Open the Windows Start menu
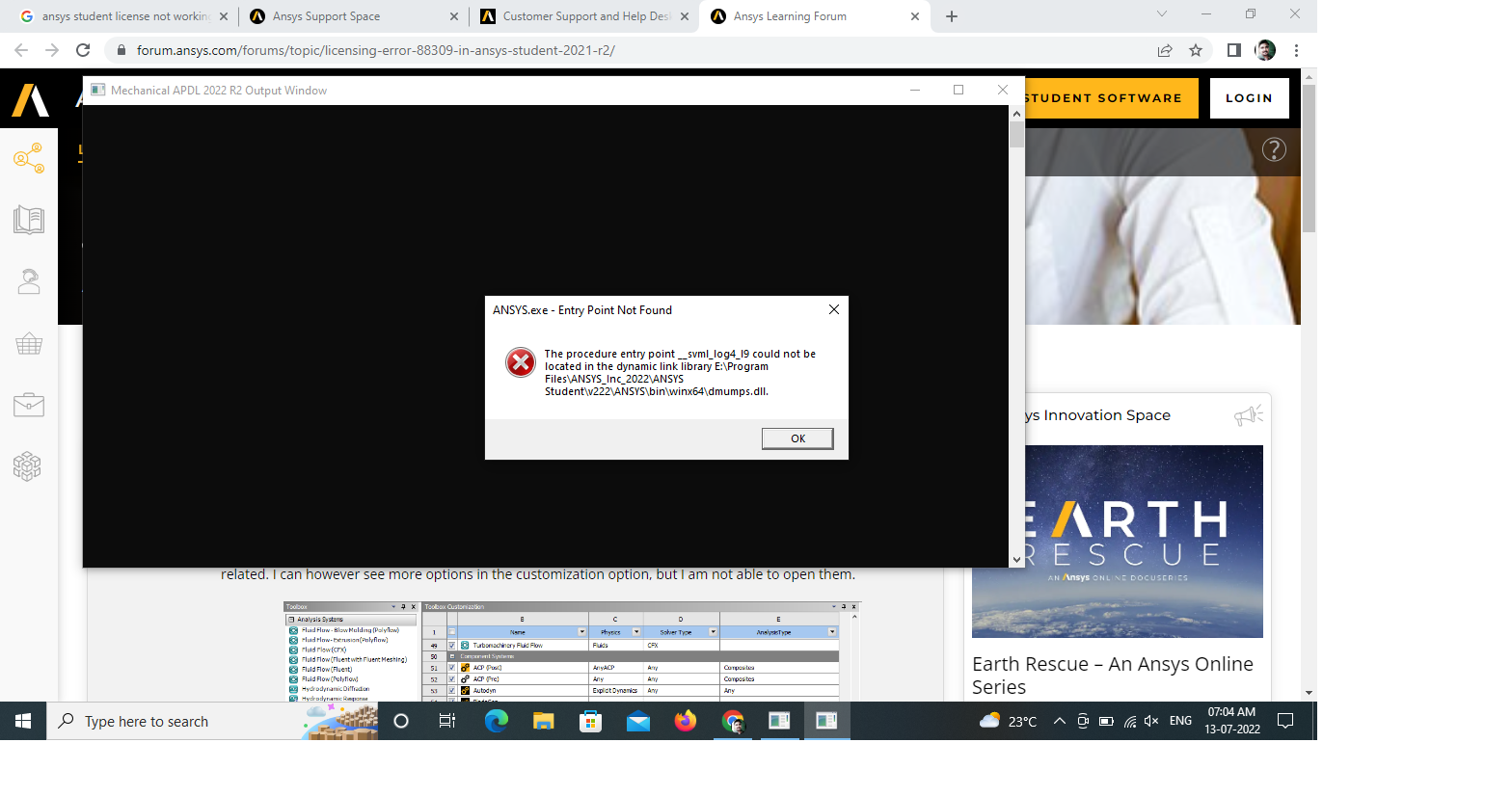The height and width of the screenshot is (796, 1512). click(23, 721)
